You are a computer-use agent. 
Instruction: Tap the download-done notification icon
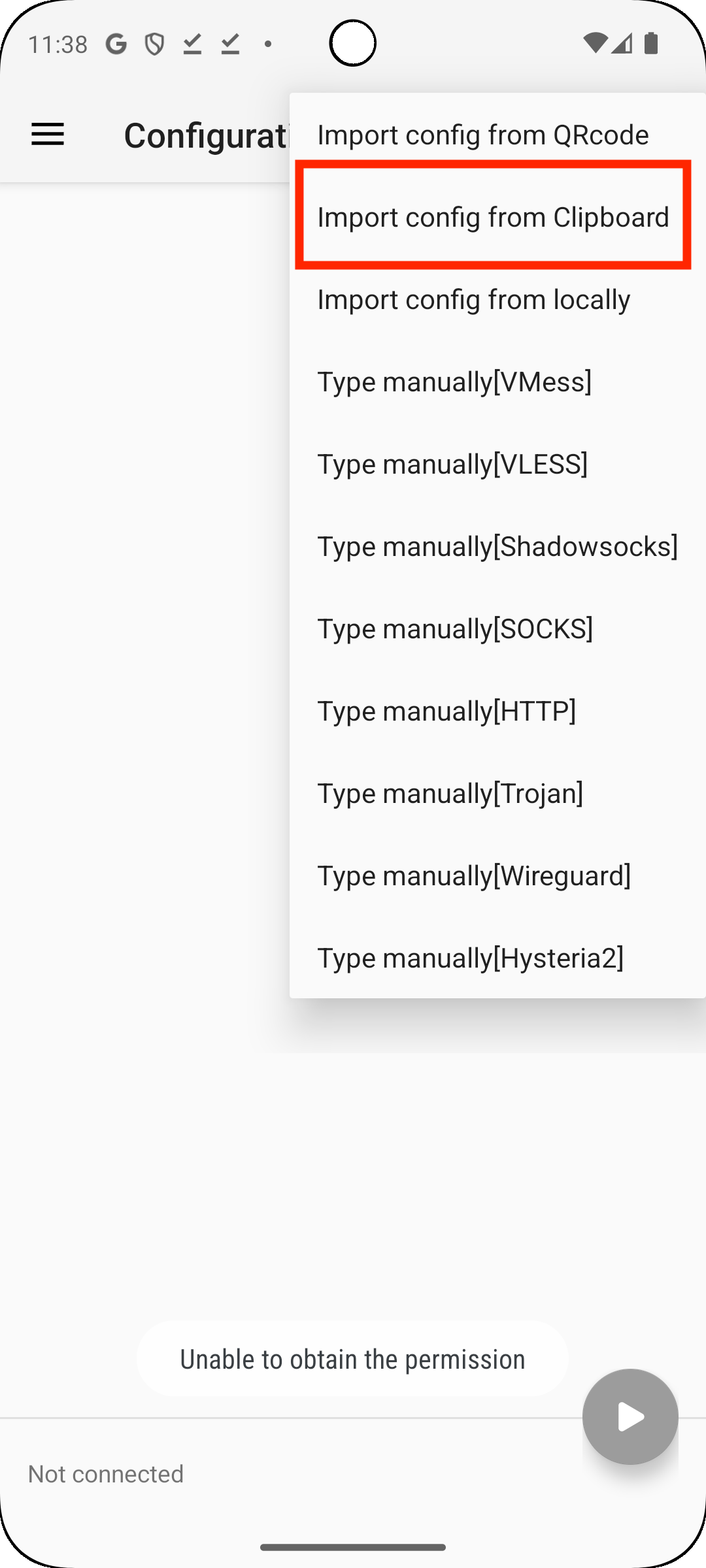click(192, 44)
